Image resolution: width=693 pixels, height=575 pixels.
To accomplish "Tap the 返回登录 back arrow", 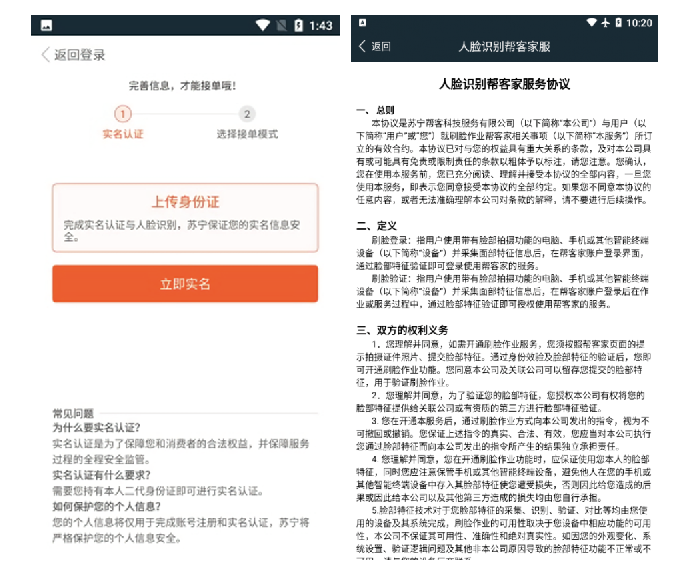I will tap(45, 55).
